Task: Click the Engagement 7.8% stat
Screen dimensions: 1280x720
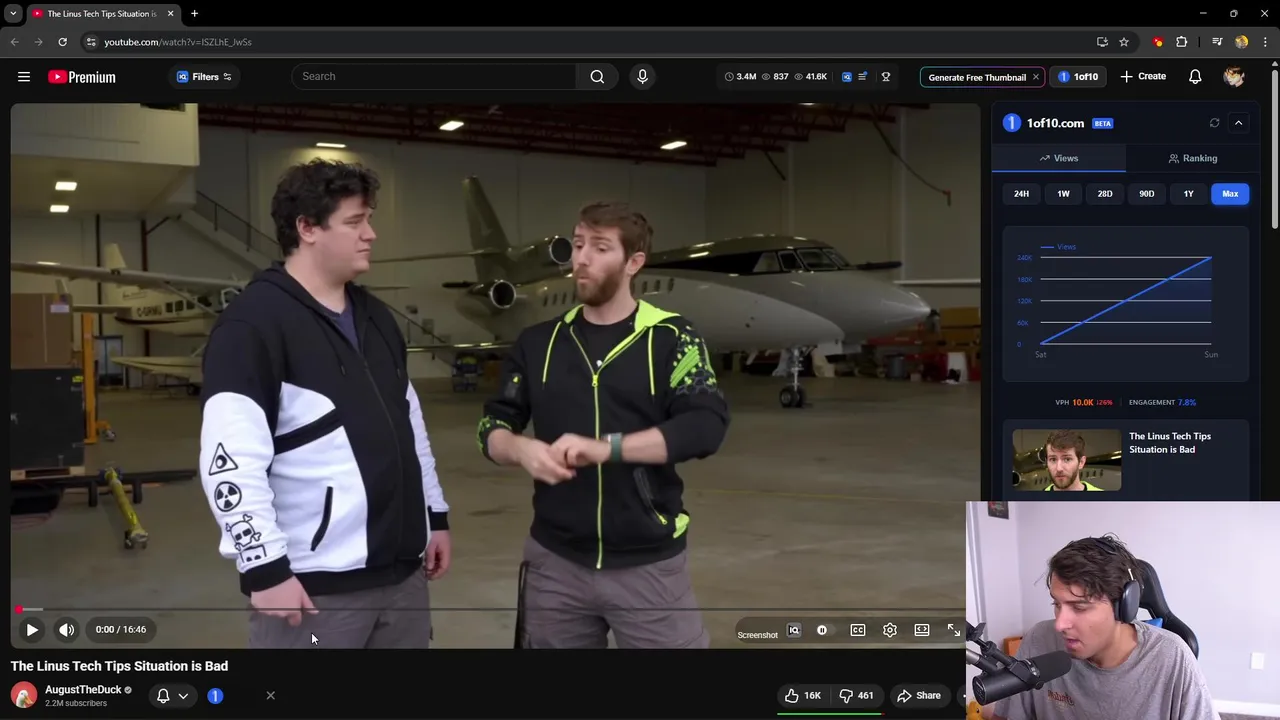Action: (1162, 402)
